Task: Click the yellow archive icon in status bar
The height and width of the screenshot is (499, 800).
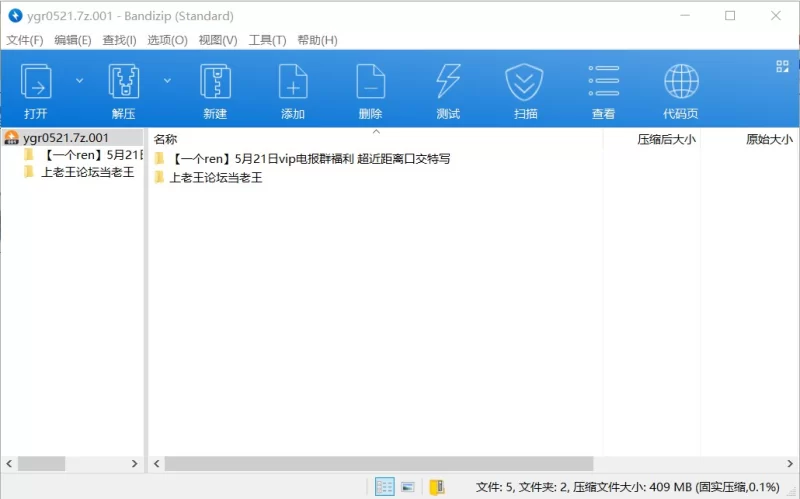Action: (437, 487)
